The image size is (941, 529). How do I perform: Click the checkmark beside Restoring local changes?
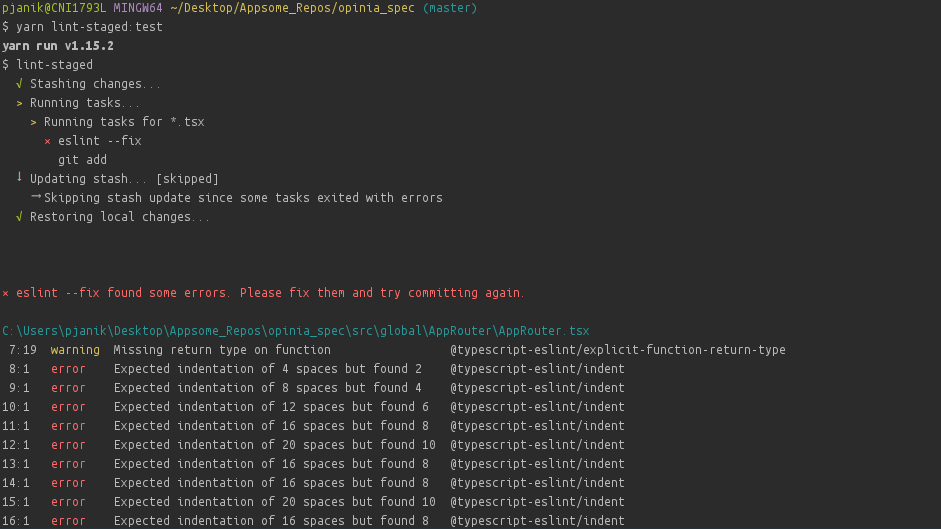(20, 217)
